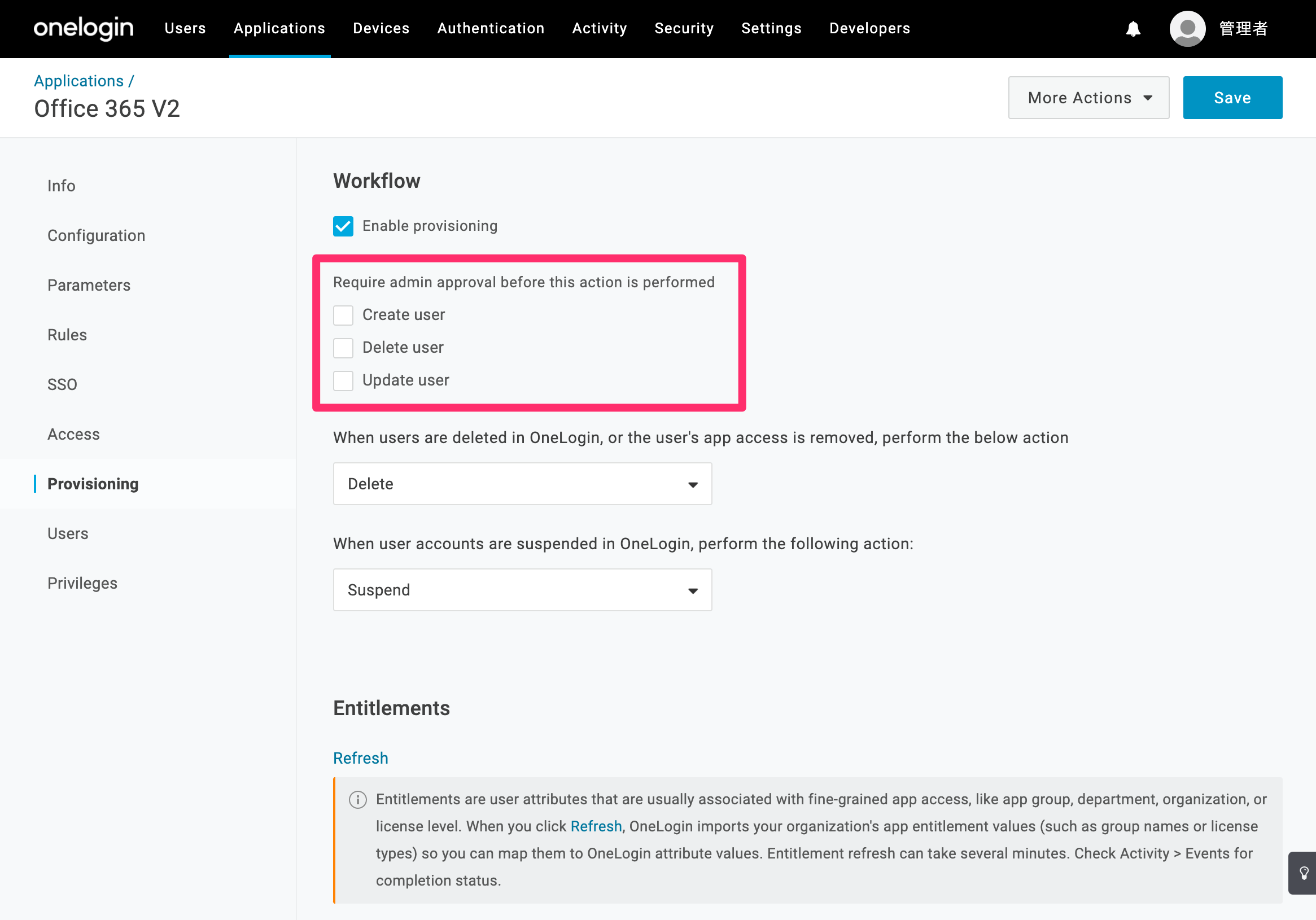
Task: Click the lightbulb help icon
Action: pyautogui.click(x=1304, y=873)
